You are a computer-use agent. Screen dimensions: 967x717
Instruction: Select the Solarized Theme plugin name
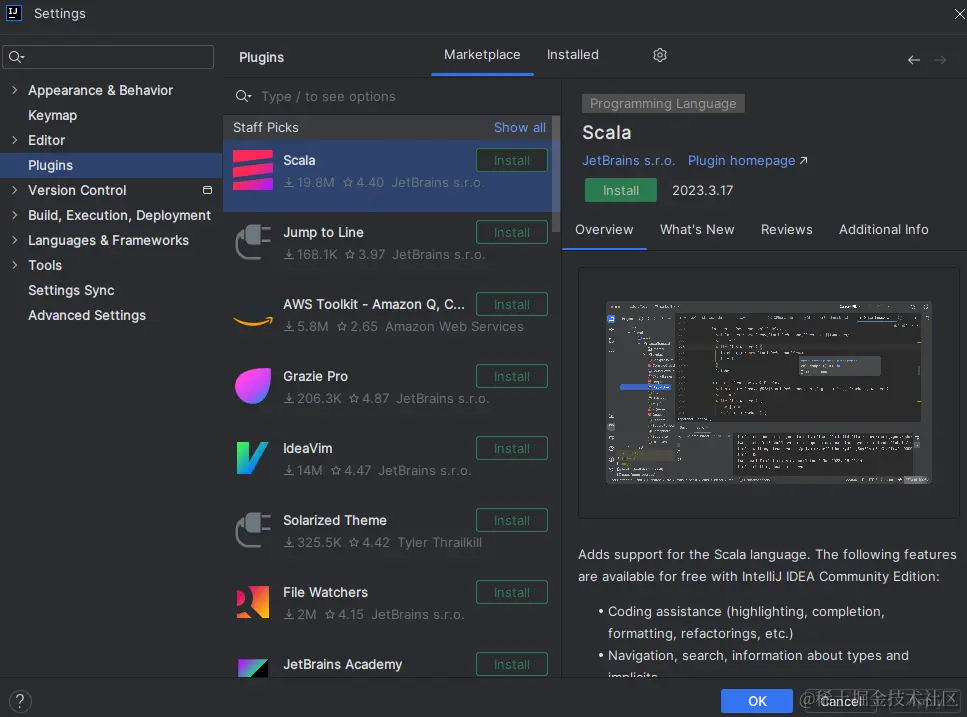334,520
